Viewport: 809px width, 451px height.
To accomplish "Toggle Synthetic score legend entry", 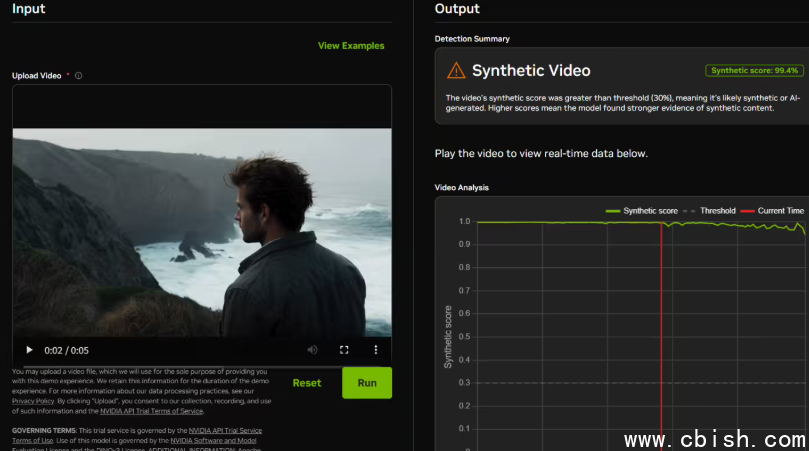I will 641,211.
